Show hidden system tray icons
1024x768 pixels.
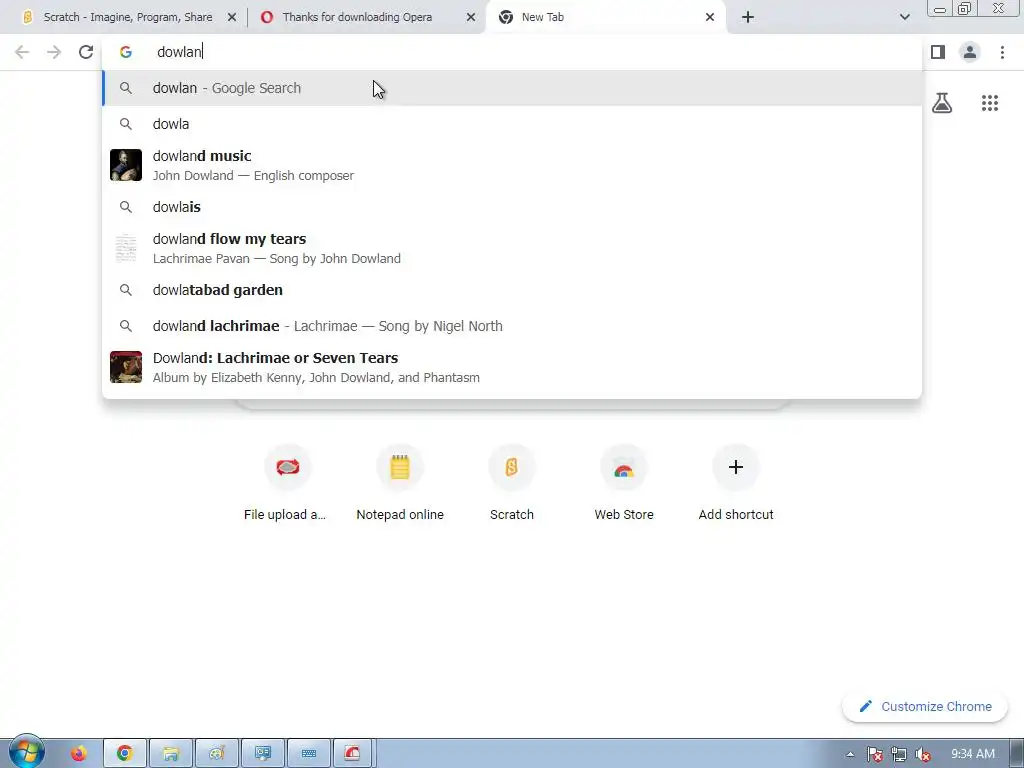(850, 754)
